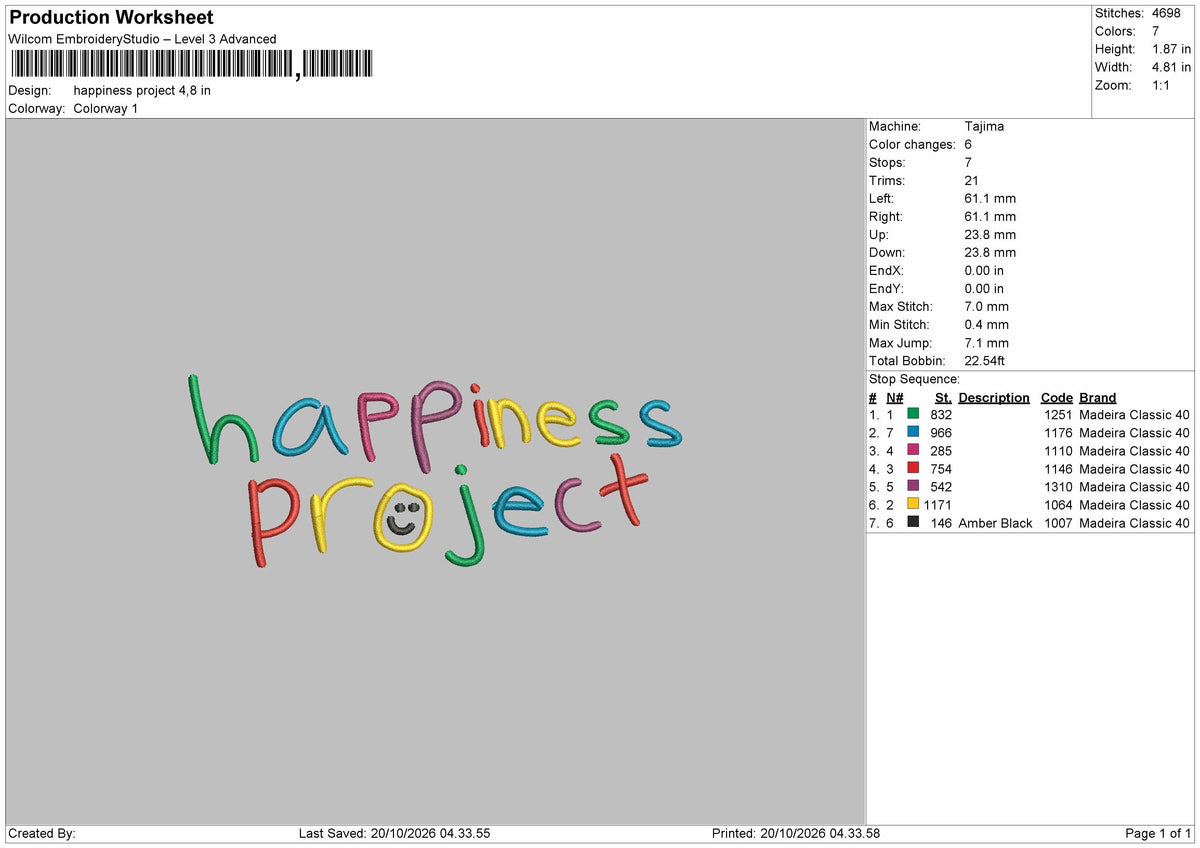Image resolution: width=1200 pixels, height=848 pixels.
Task: Click the purple swatch for thread 1310
Action: click(x=913, y=486)
